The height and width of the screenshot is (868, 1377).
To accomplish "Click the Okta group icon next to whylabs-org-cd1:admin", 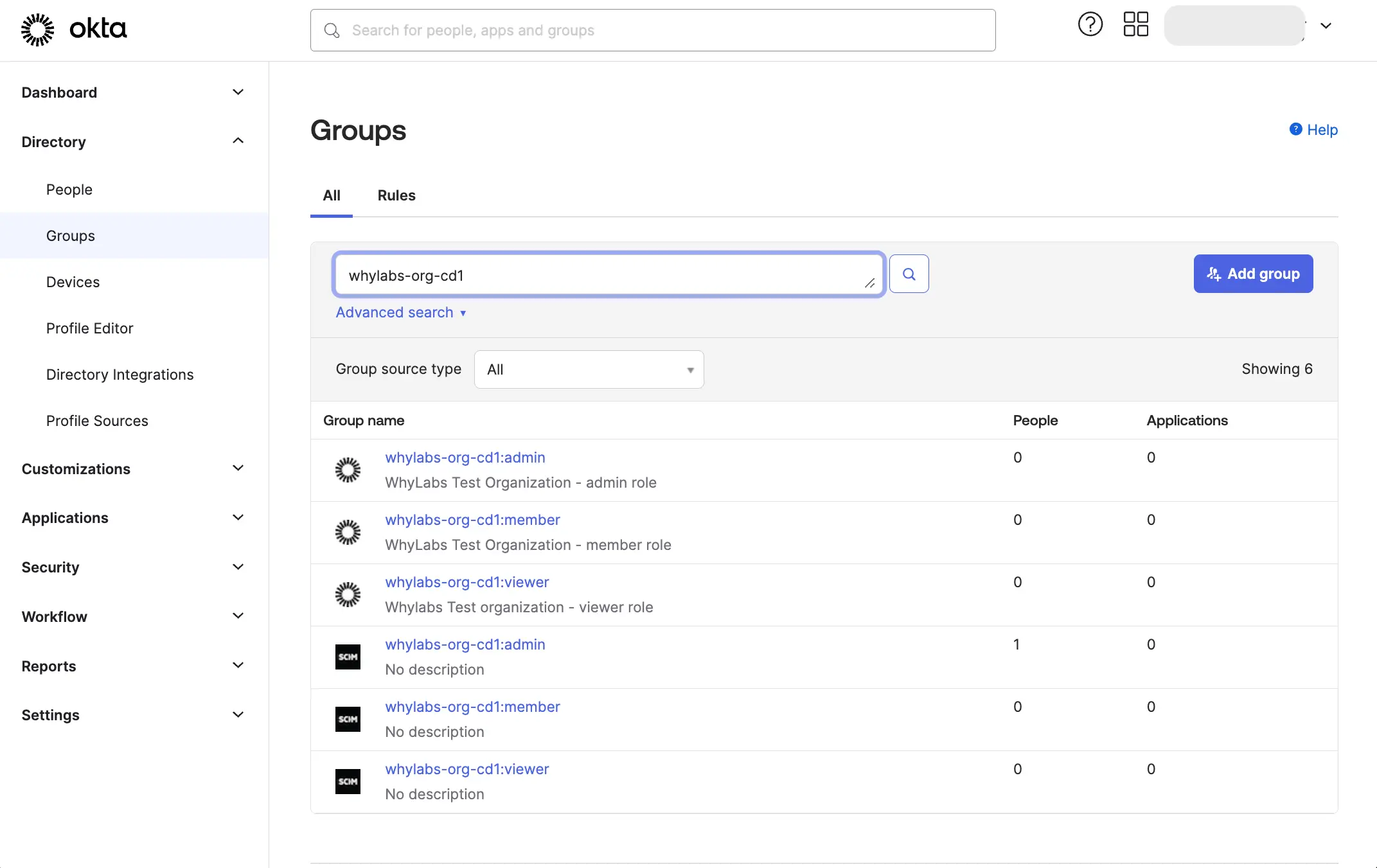I will coord(348,470).
